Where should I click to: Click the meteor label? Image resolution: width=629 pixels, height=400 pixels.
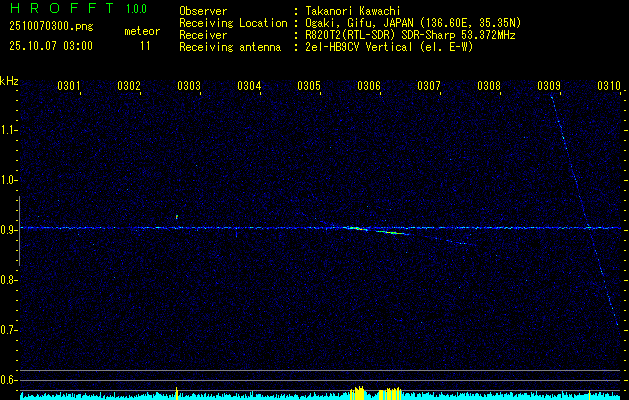point(142,31)
